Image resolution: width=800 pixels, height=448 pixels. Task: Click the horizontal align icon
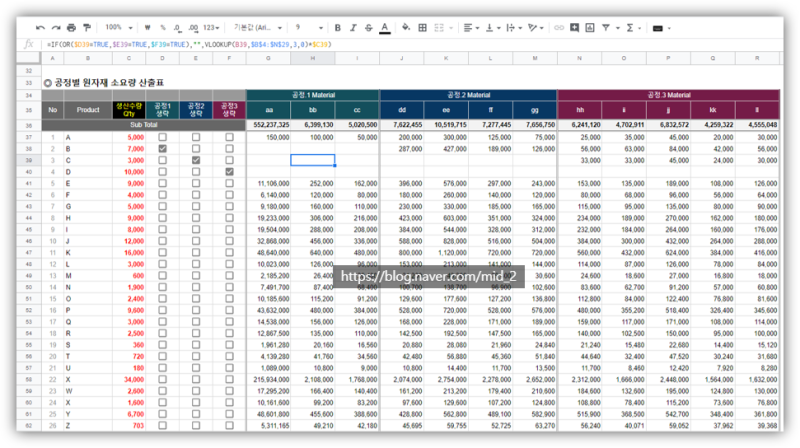(468, 28)
